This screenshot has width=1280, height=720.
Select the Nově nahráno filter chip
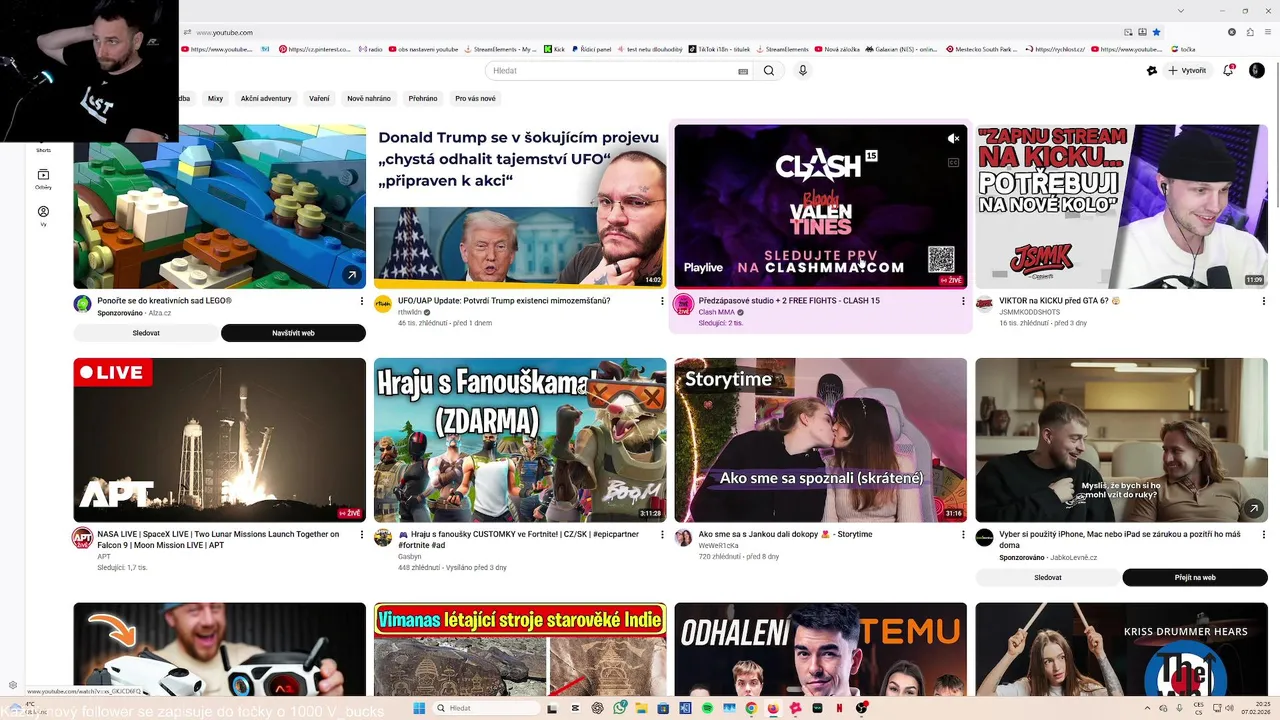click(369, 99)
